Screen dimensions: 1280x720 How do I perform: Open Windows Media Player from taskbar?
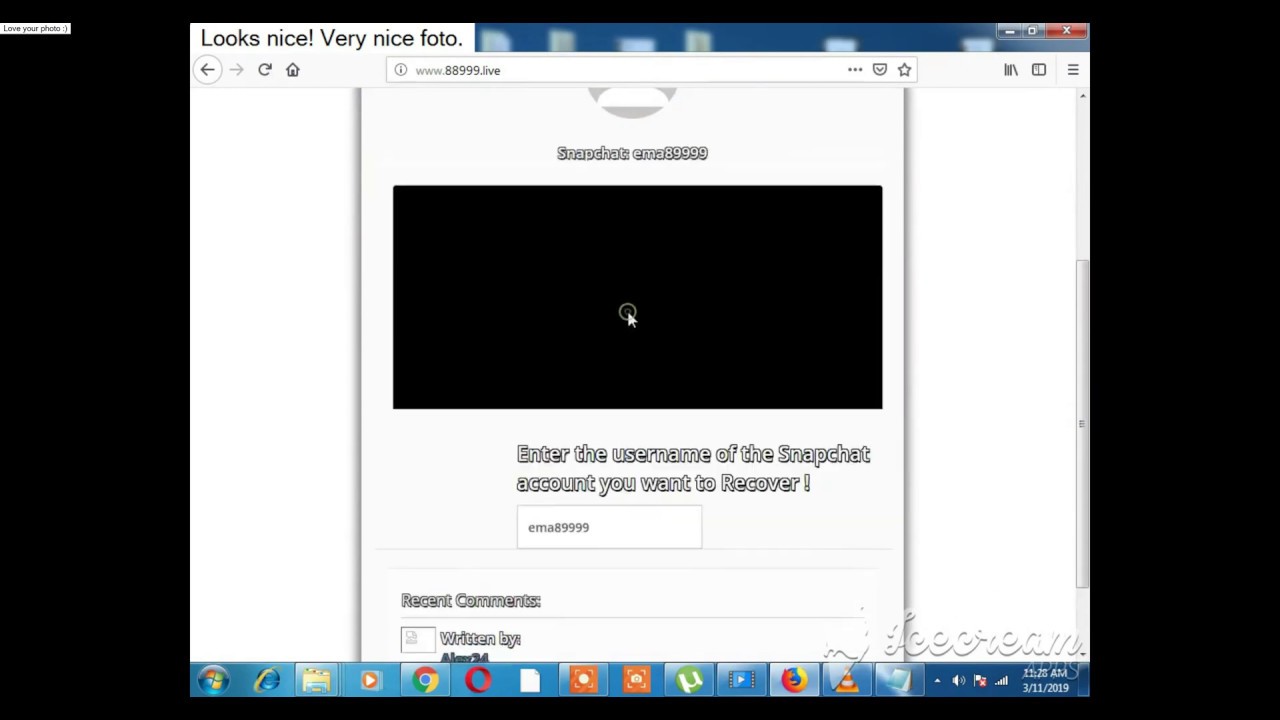click(x=370, y=681)
